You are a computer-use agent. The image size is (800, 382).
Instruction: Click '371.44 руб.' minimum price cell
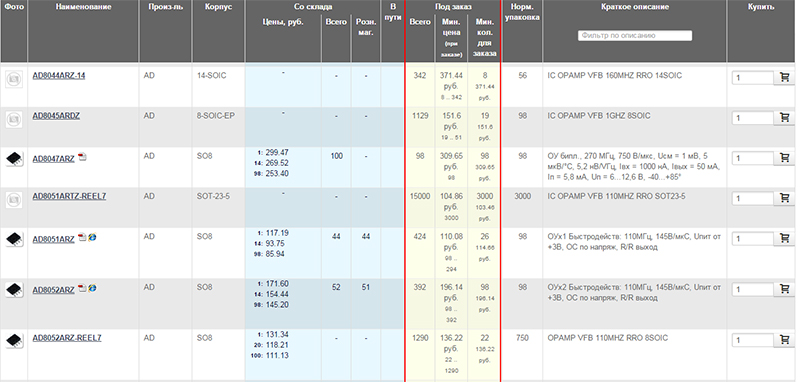point(451,81)
